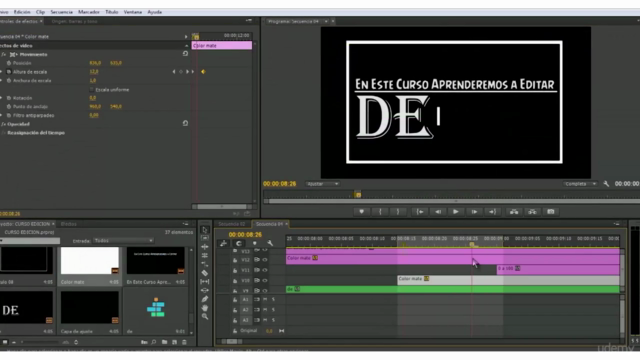Export frame with the camera icon
Screen dimensions: 640x360
coord(551,211)
